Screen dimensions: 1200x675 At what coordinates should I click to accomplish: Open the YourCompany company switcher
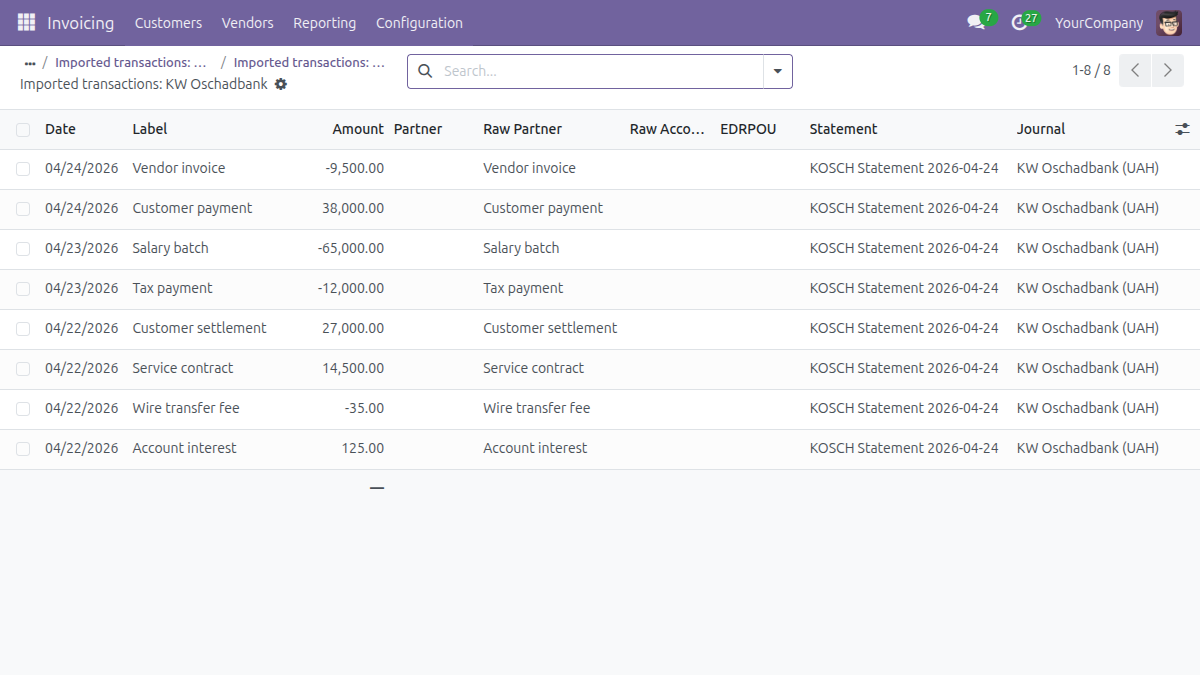click(x=1099, y=22)
